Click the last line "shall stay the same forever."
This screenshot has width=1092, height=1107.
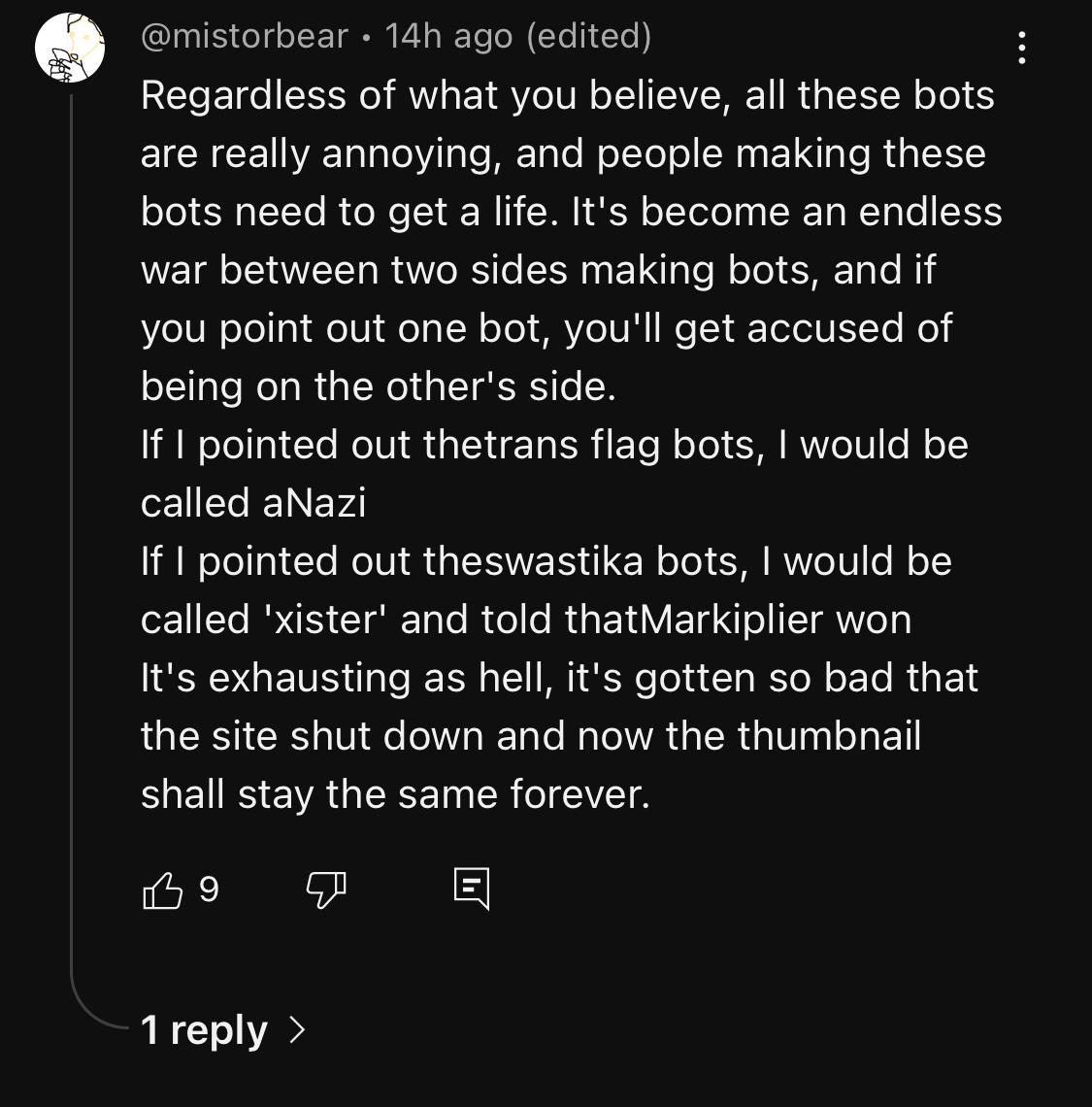coord(394,794)
